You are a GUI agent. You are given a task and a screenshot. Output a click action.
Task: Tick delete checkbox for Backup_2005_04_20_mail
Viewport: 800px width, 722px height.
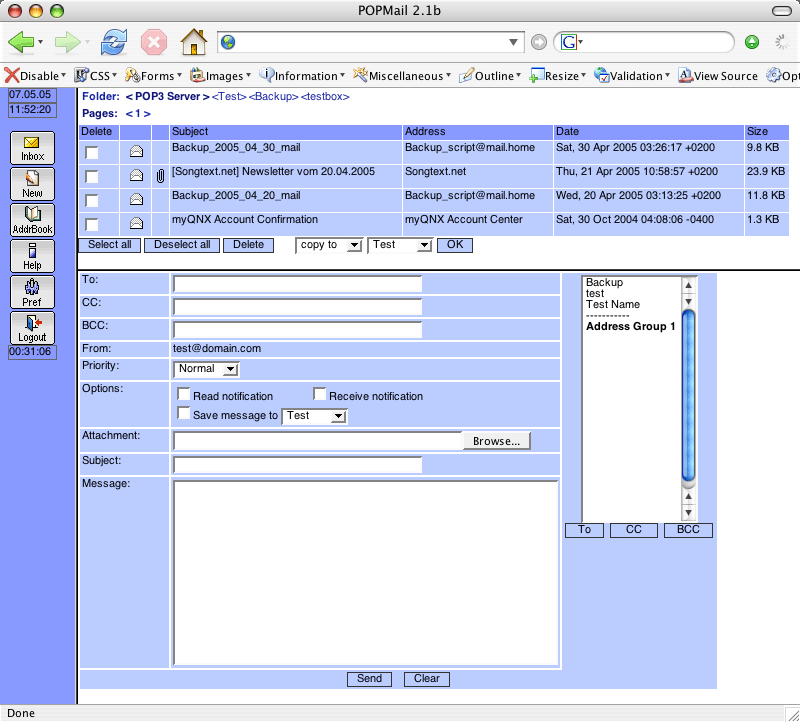tap(92, 201)
